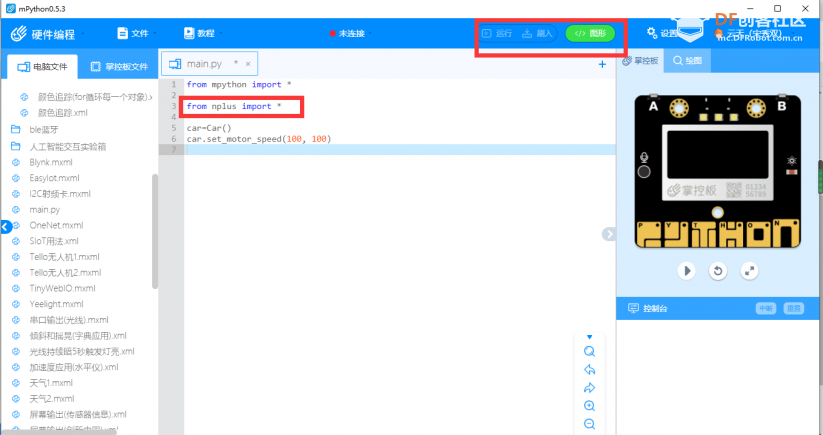Open the 教程 menu
823x435 pixels.
click(203, 33)
